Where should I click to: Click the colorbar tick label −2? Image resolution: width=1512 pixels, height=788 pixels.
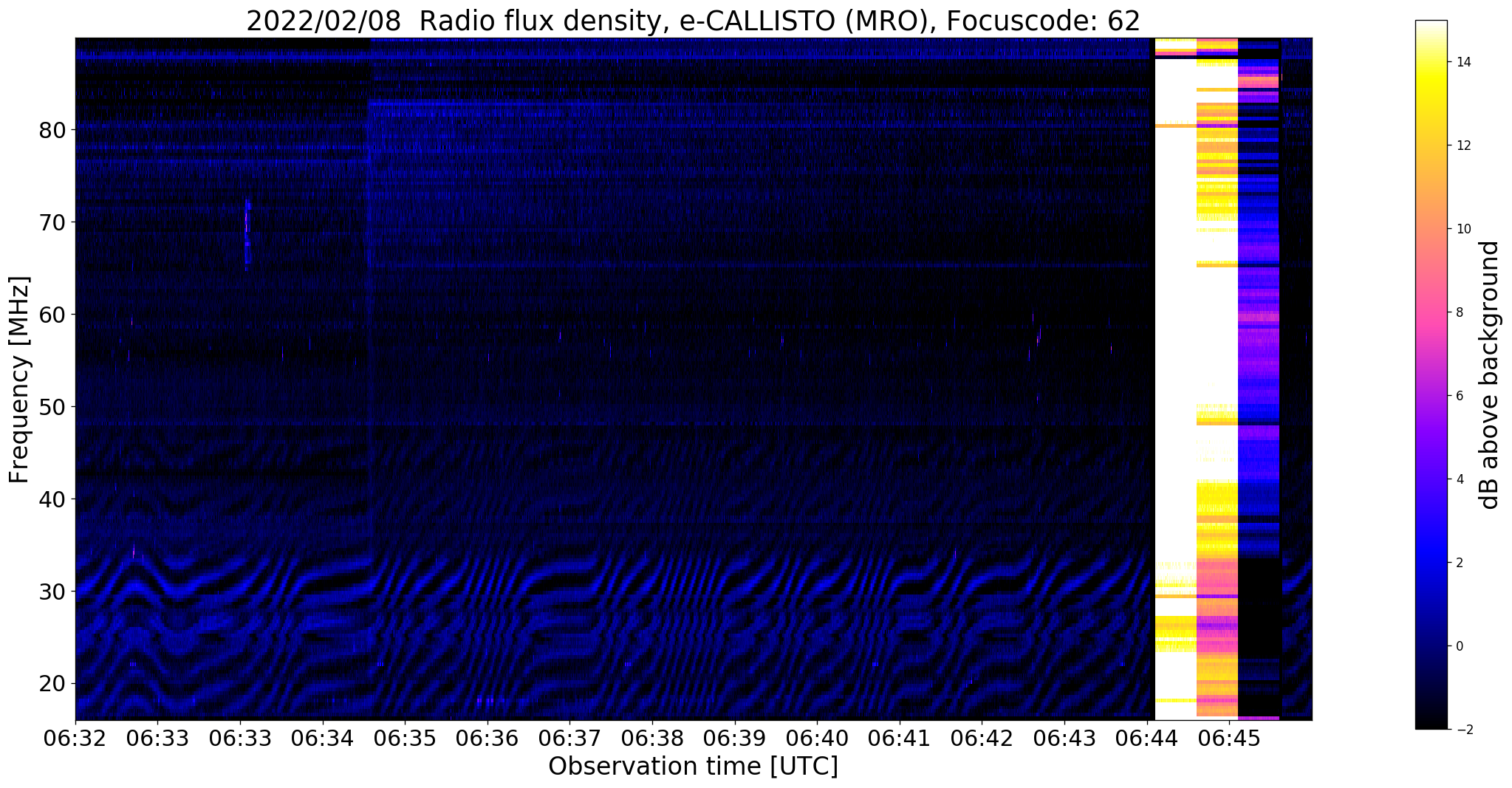1463,730
